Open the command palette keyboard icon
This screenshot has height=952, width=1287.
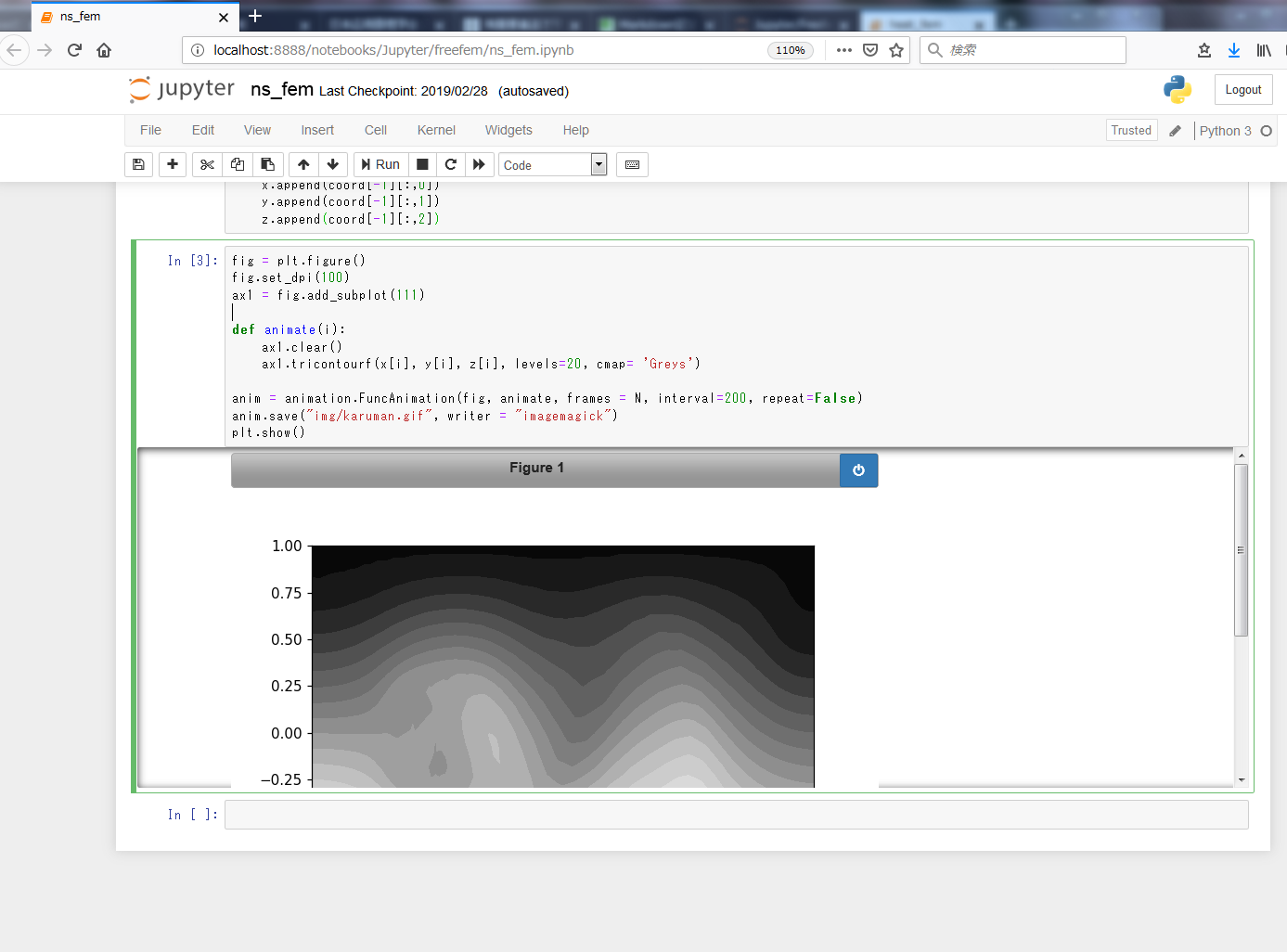point(632,164)
